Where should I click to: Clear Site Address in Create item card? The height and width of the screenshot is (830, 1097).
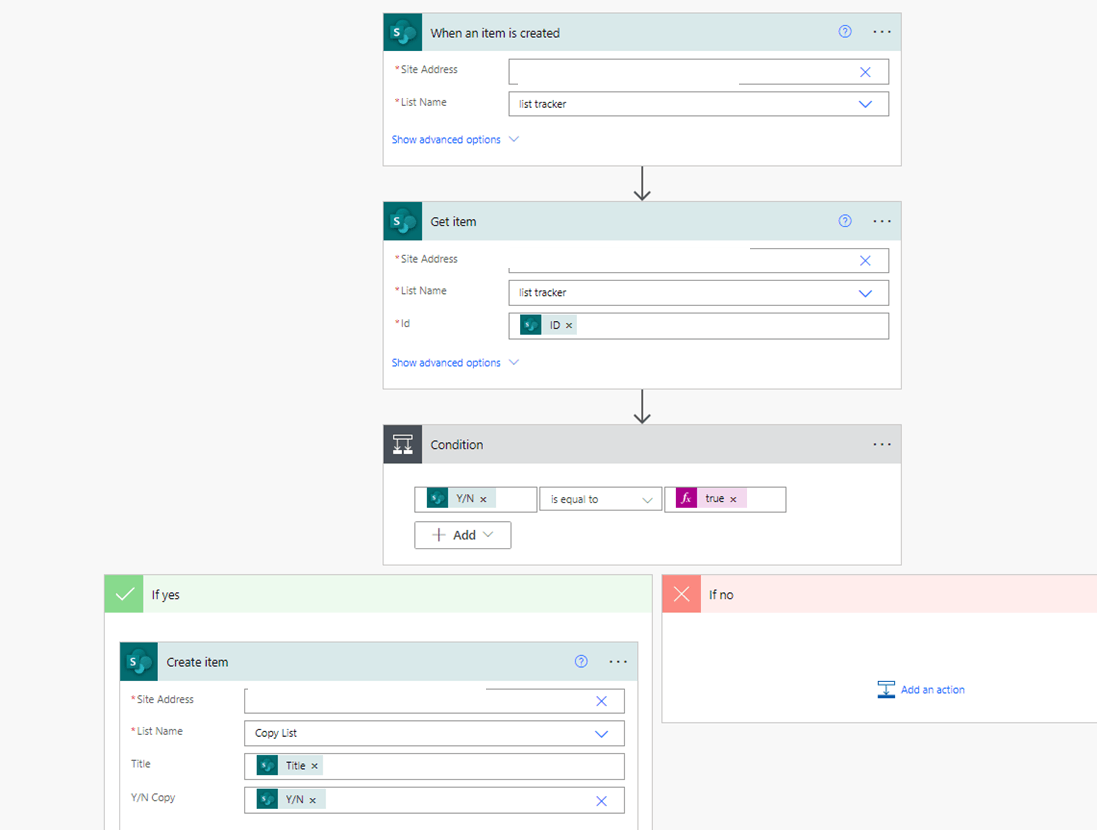(601, 701)
